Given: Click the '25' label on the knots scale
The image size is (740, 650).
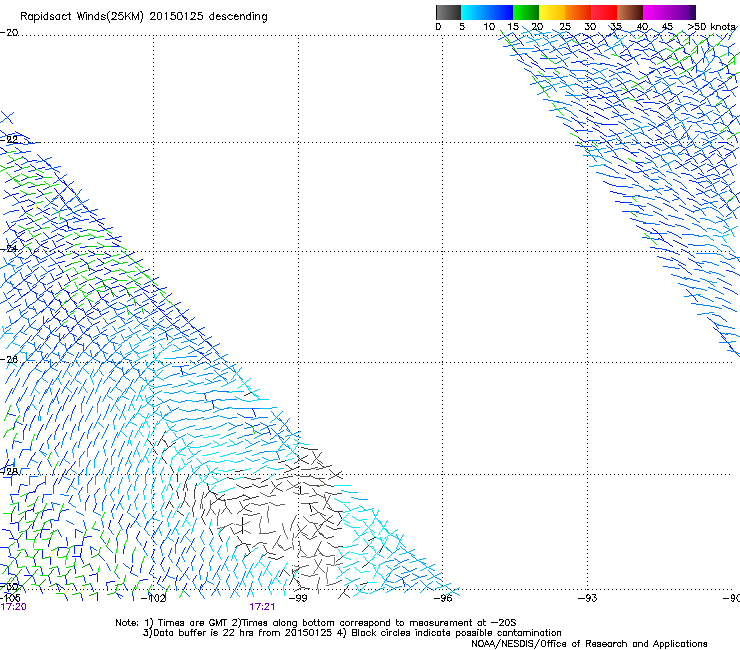Looking at the screenshot, I should 565,27.
